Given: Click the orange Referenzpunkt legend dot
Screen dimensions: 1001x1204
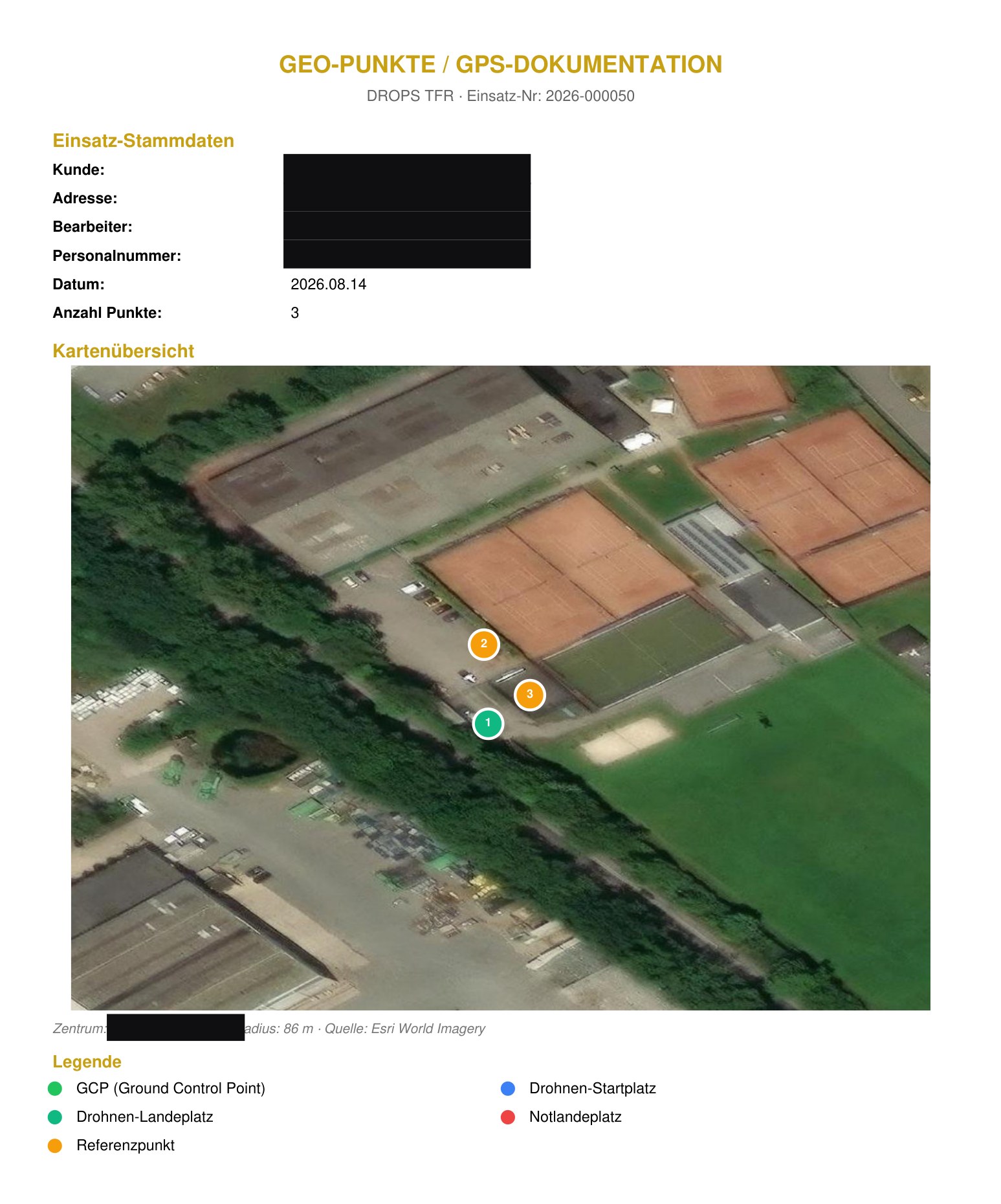Looking at the screenshot, I should [x=55, y=1146].
